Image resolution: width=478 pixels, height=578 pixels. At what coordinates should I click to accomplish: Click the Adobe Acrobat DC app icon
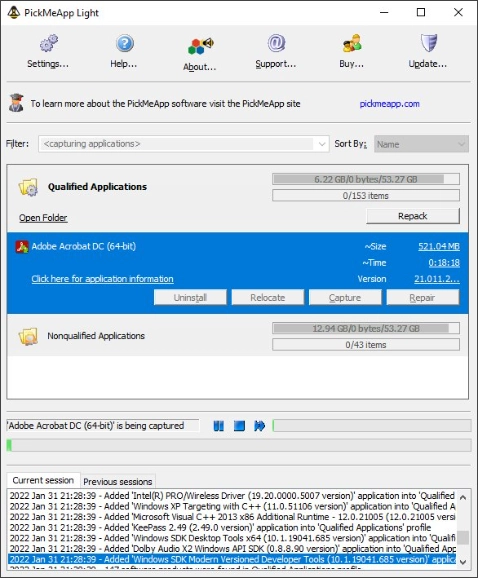tap(22, 247)
